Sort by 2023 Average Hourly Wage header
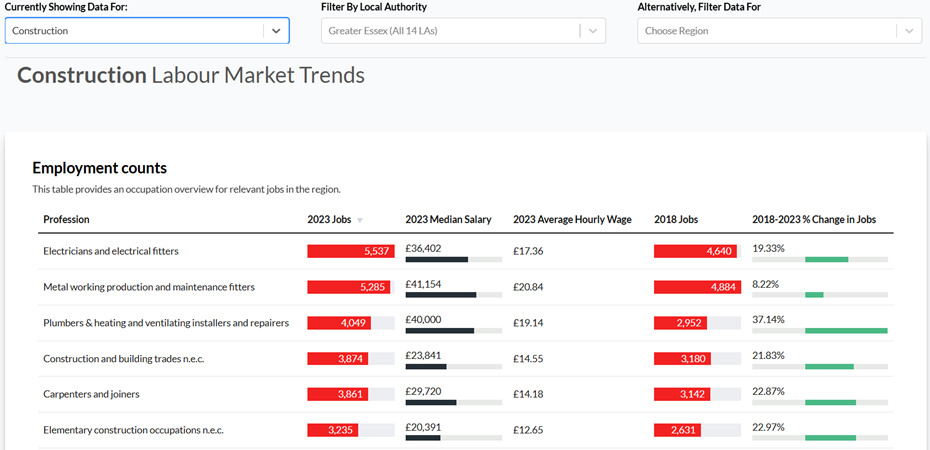 572,220
